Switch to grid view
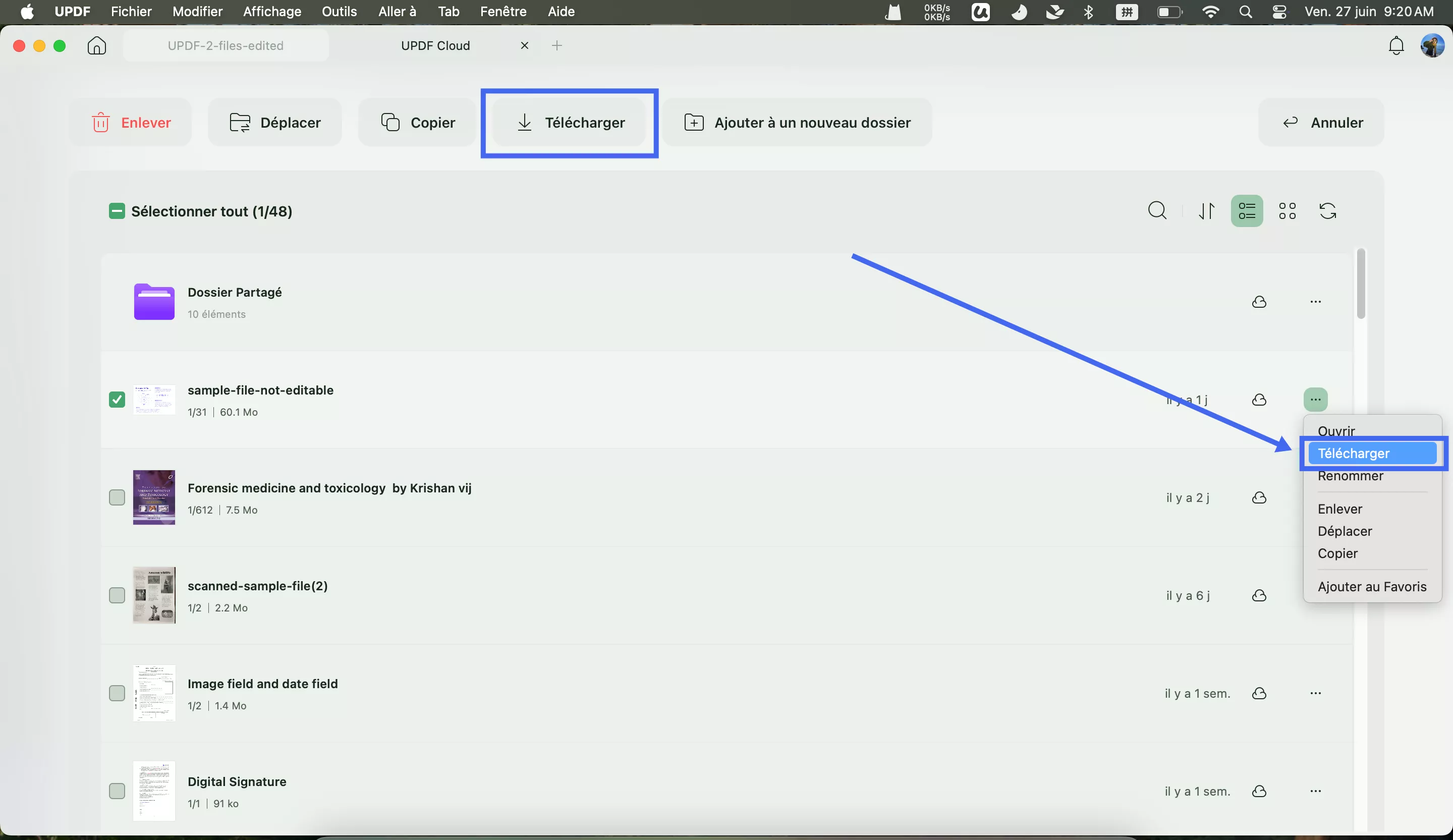Image resolution: width=1453 pixels, height=840 pixels. coord(1287,211)
